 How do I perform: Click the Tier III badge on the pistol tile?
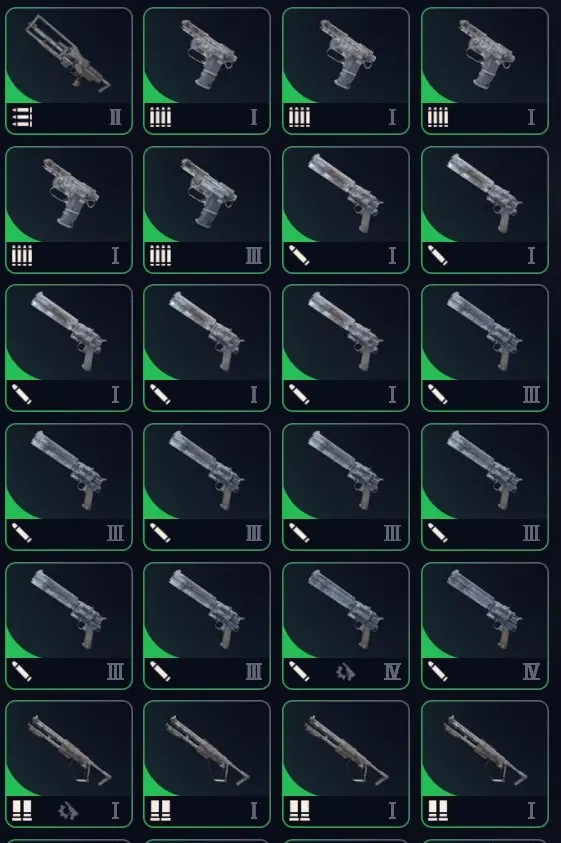[x=254, y=255]
